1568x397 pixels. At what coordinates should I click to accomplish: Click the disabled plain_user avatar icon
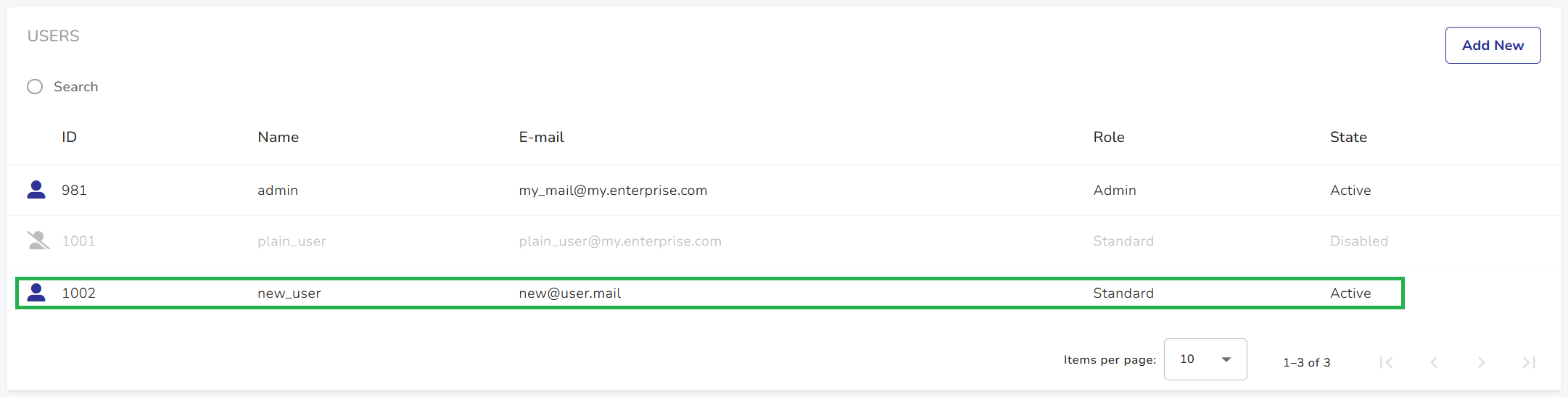coord(38,241)
